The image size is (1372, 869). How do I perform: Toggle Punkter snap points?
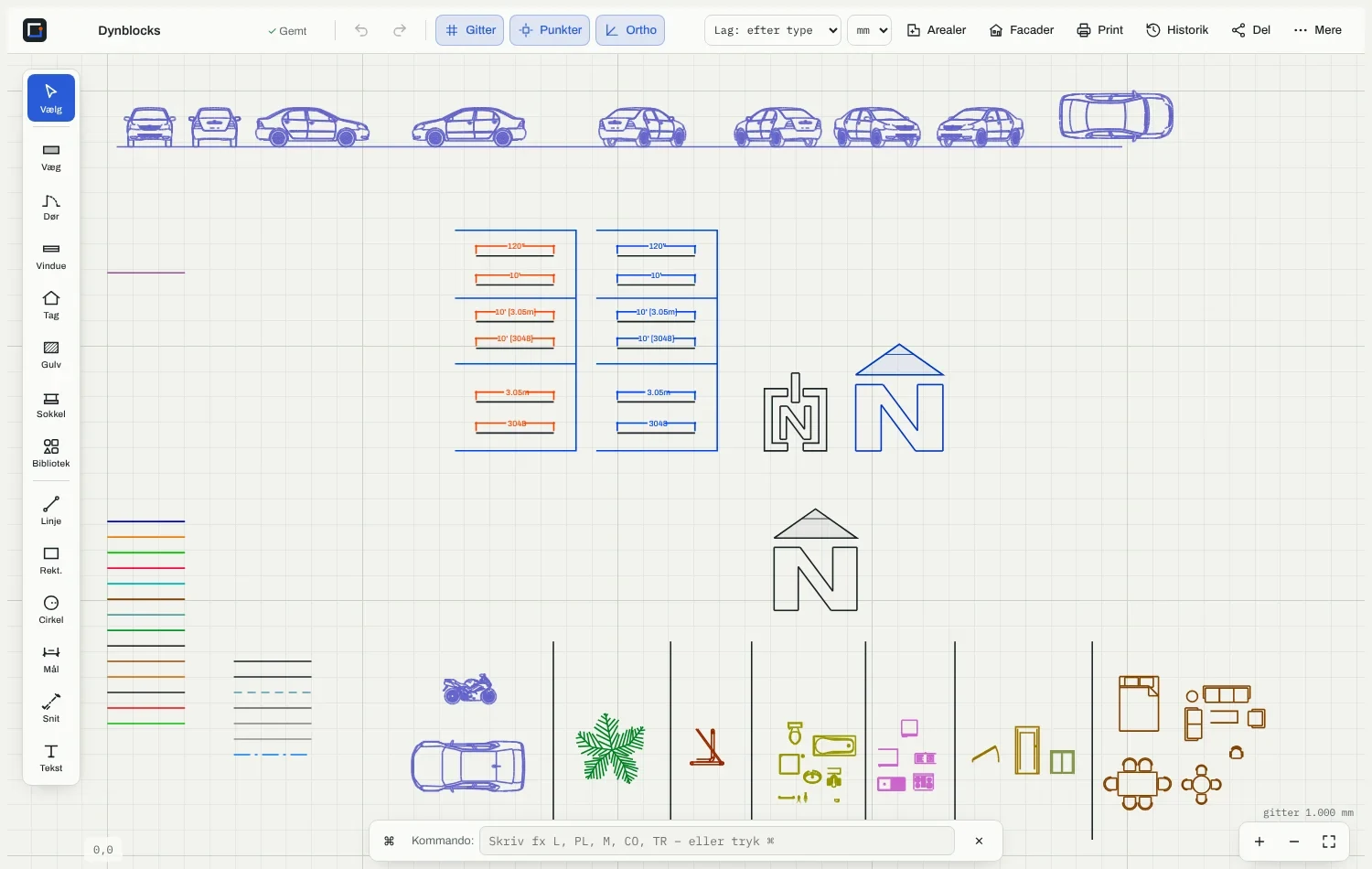[x=550, y=30]
